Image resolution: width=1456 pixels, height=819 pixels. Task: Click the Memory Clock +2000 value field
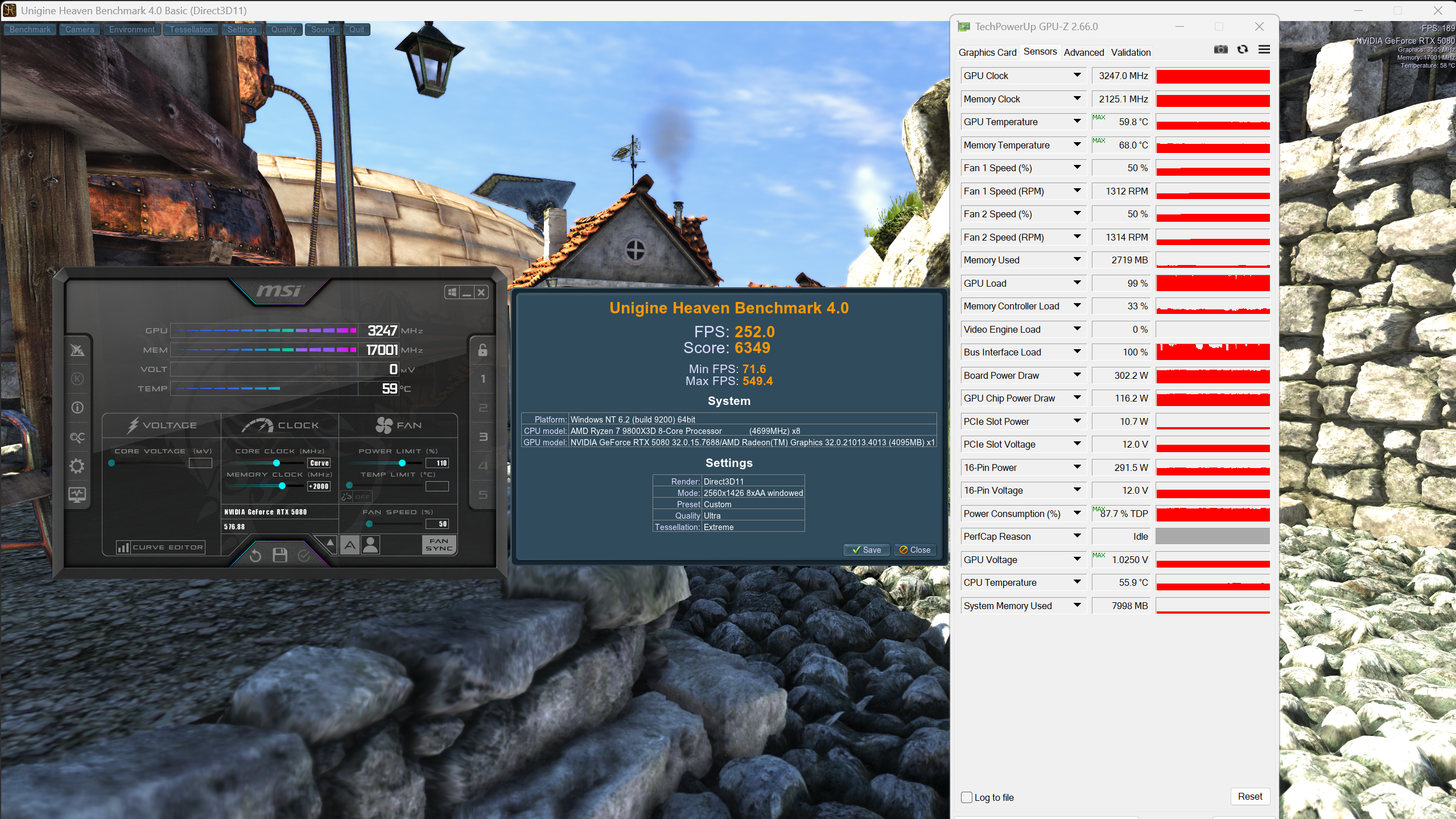pyautogui.click(x=319, y=486)
